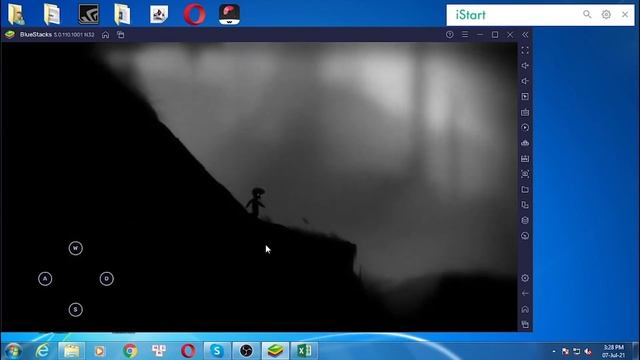Click the iStart magnifier search icon
640x360 pixels.
[x=587, y=14]
